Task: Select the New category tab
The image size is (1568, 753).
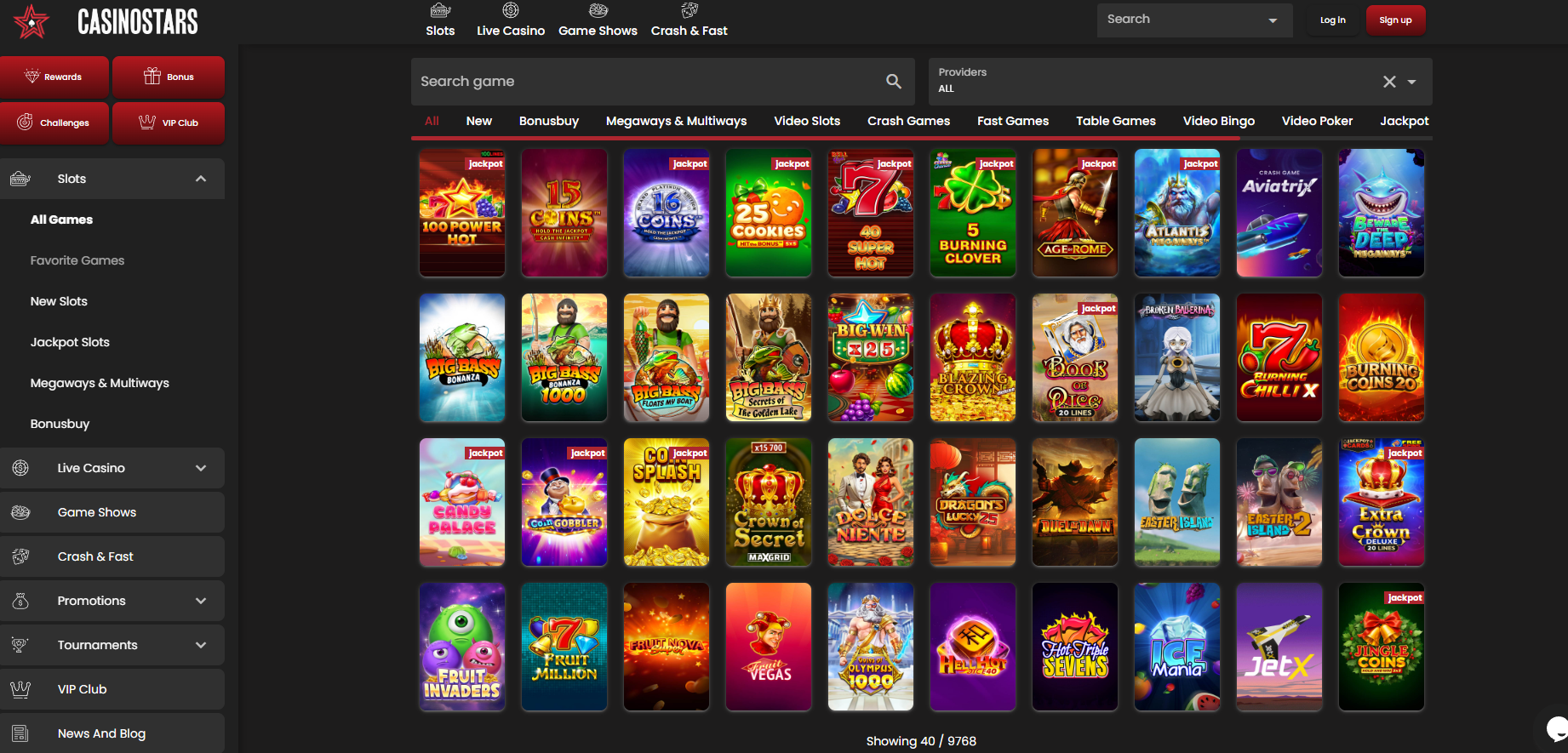Action: tap(479, 121)
